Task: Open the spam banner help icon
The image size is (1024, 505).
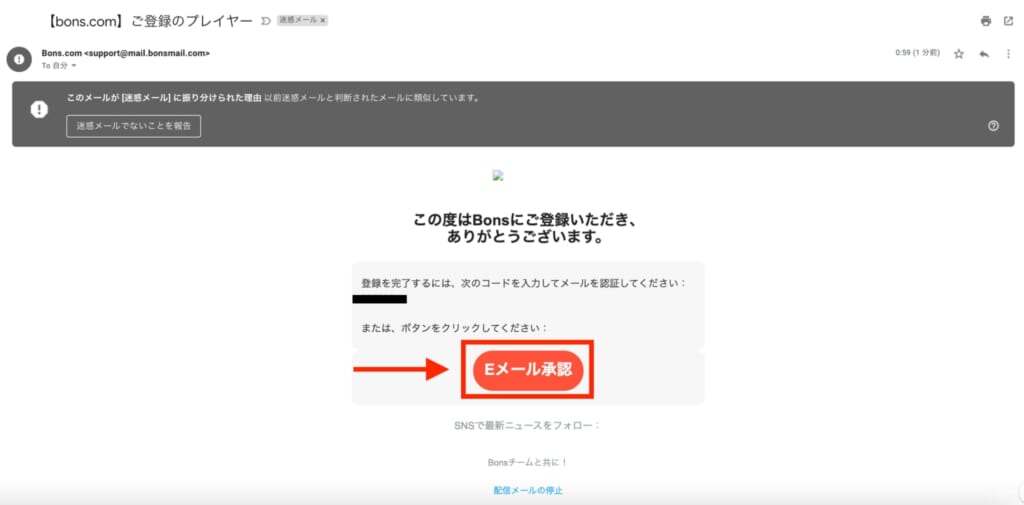Action: click(993, 126)
